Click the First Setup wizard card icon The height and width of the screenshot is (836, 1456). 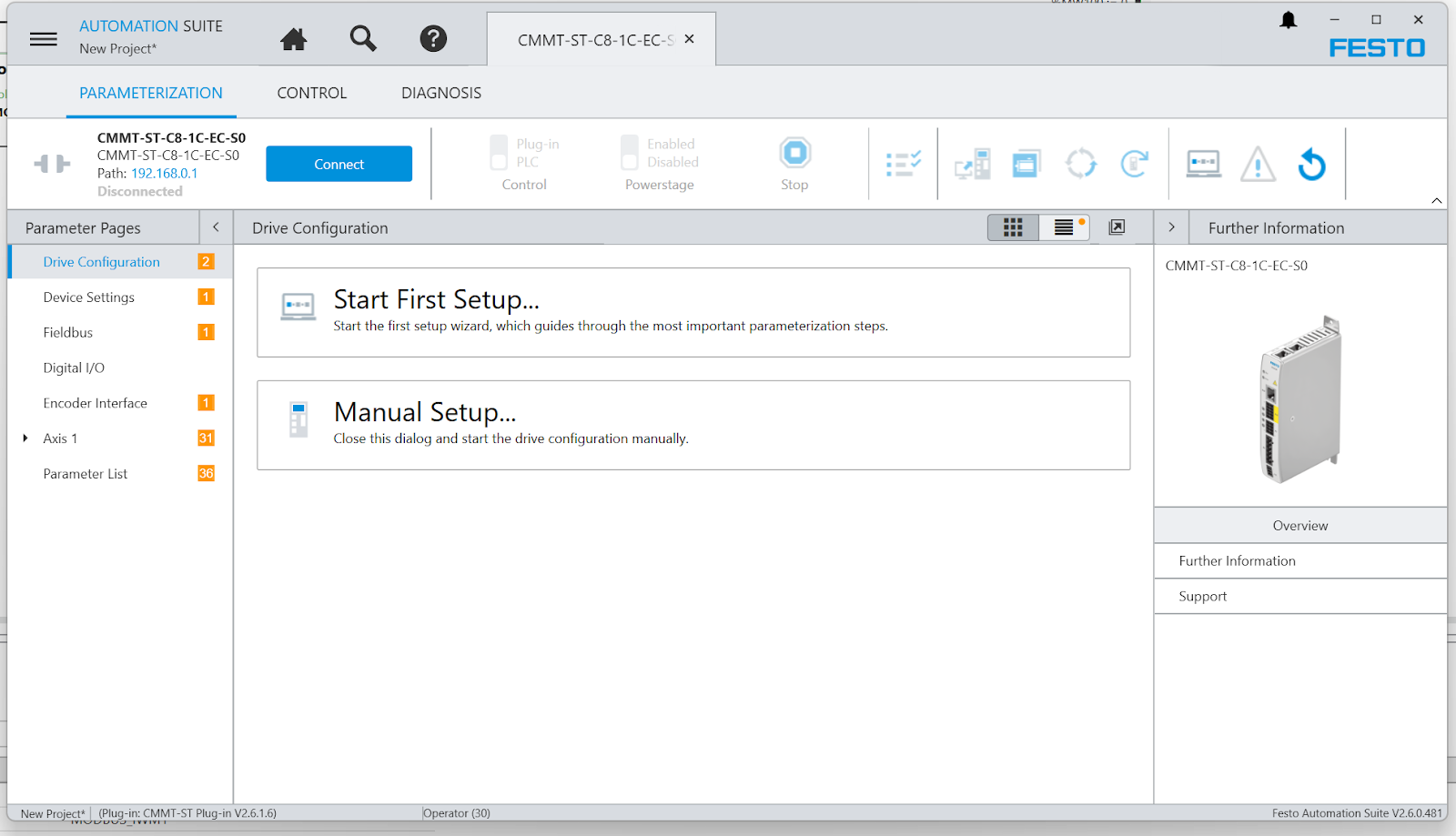coord(298,307)
